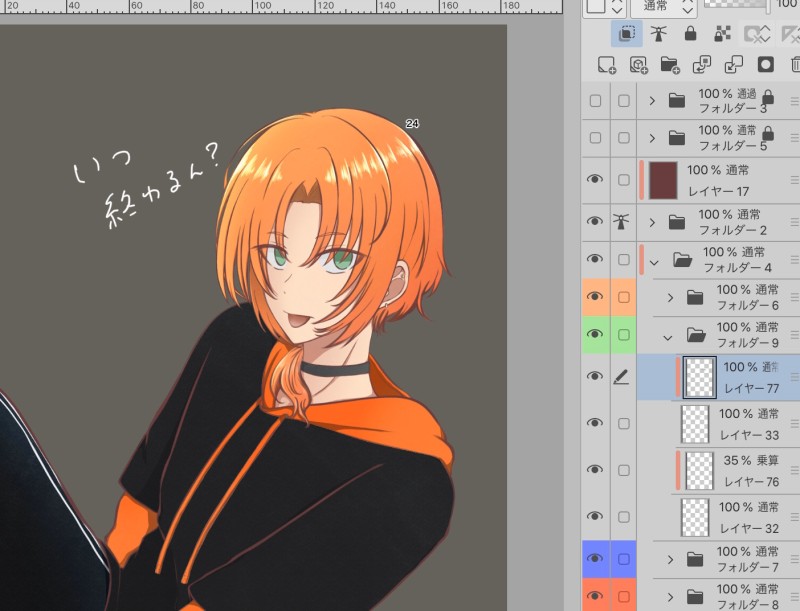This screenshot has width=800, height=611.
Task: Click レイヤー 77 layer thumbnail
Action: pos(699,377)
